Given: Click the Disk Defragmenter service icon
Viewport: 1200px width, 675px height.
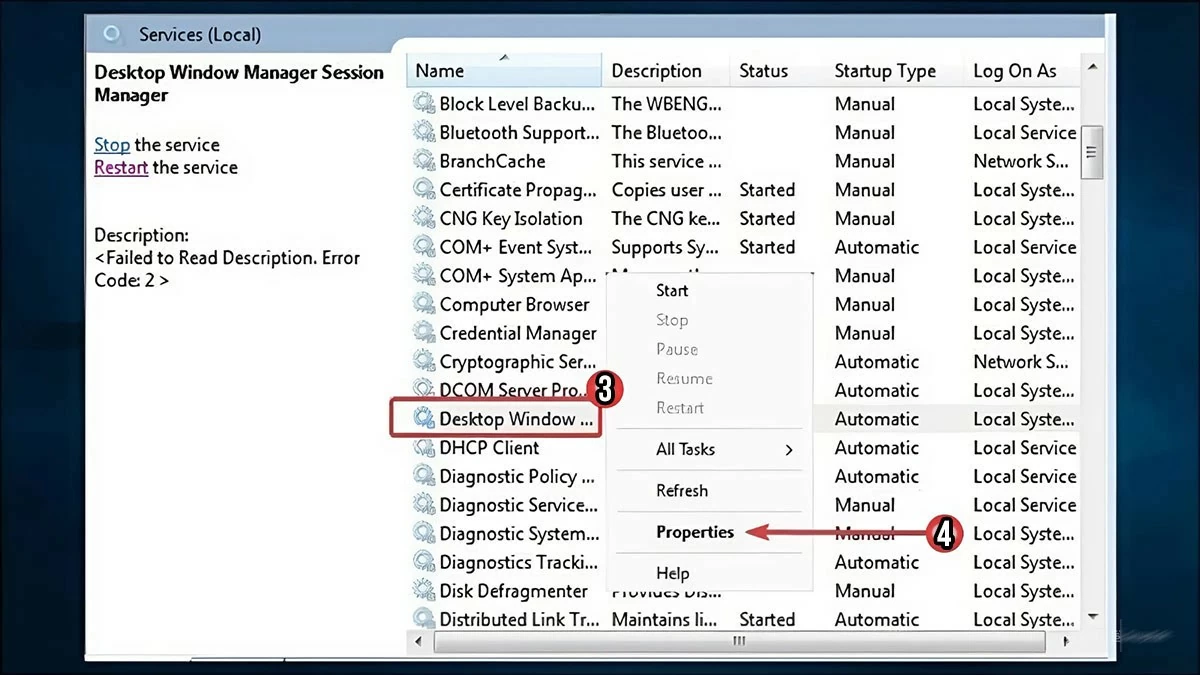Looking at the screenshot, I should (424, 591).
